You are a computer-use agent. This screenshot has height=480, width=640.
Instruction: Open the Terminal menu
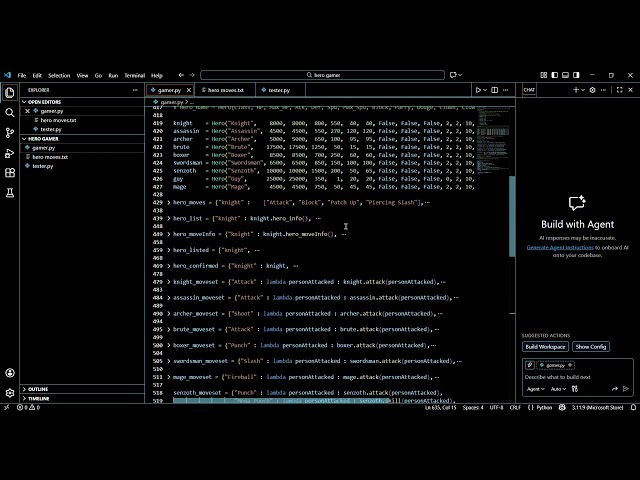pos(134,76)
